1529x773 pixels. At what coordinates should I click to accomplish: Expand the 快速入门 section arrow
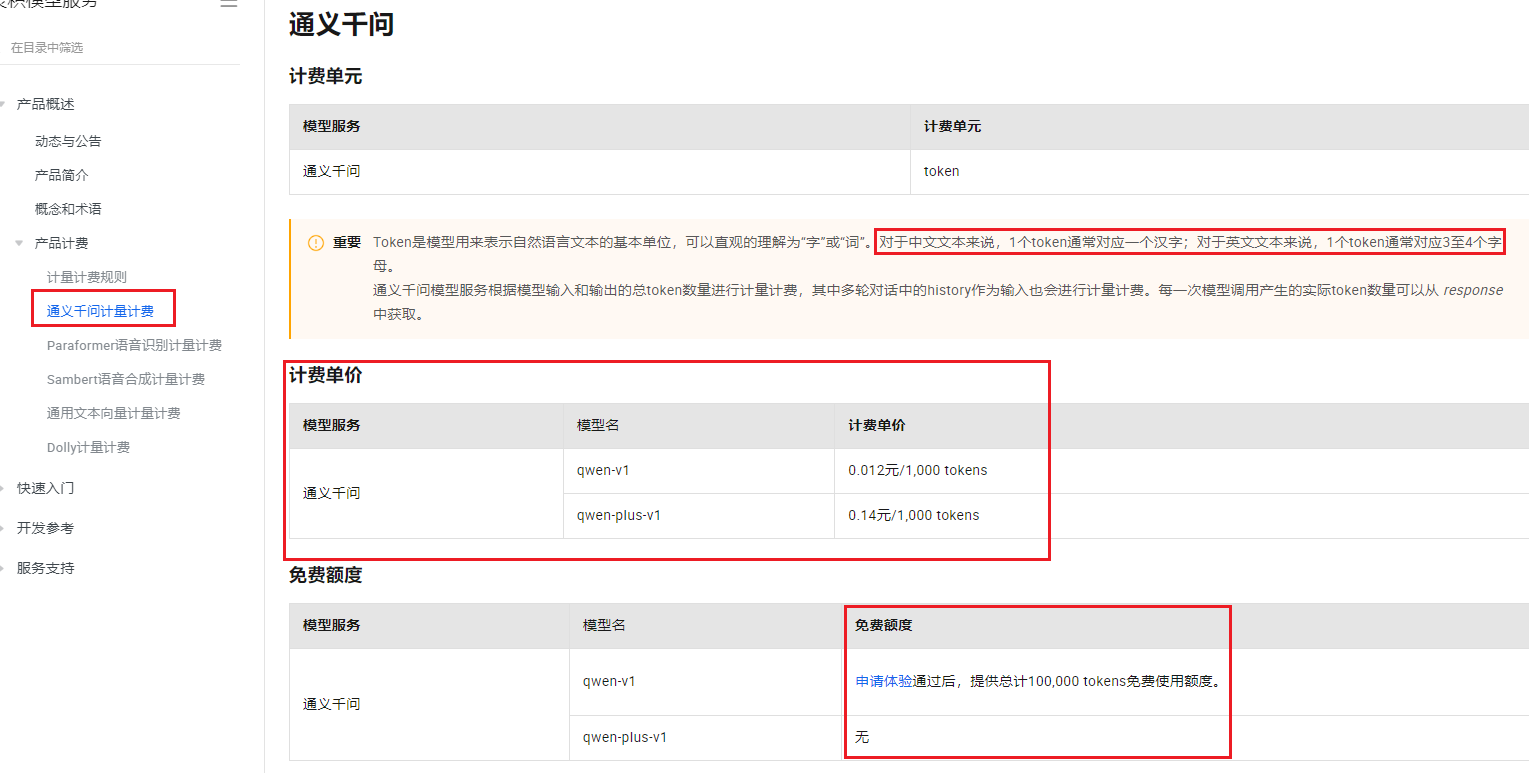[x=3, y=488]
